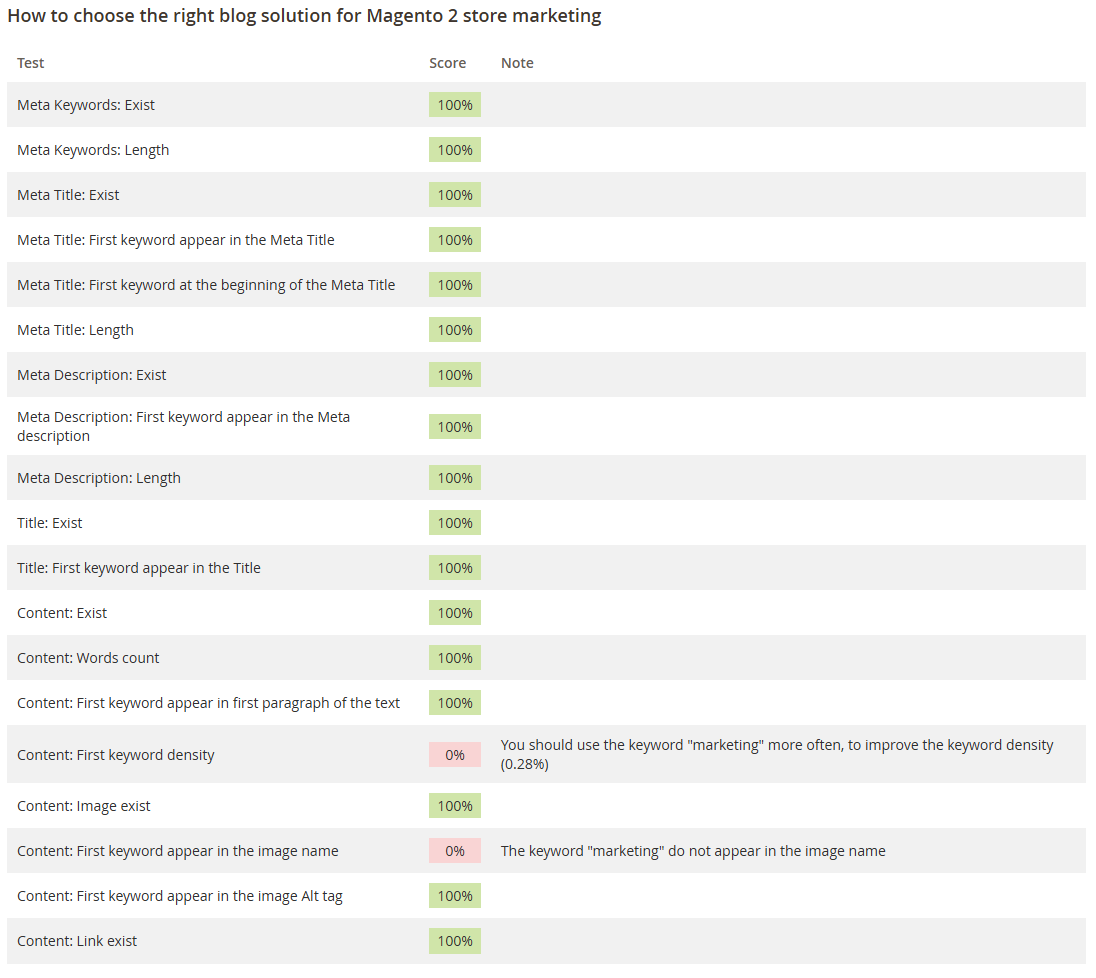Image resolution: width=1096 pixels, height=978 pixels.
Task: Click the 'Score' column header
Action: (447, 63)
